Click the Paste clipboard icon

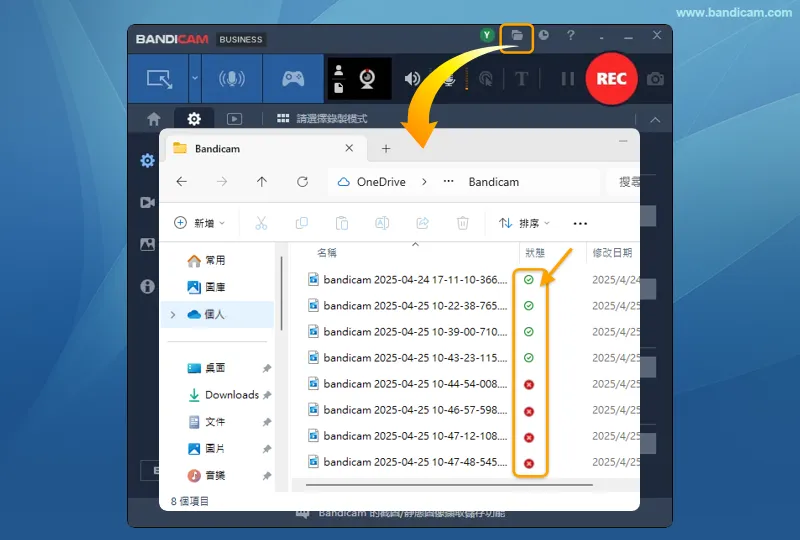coord(342,224)
